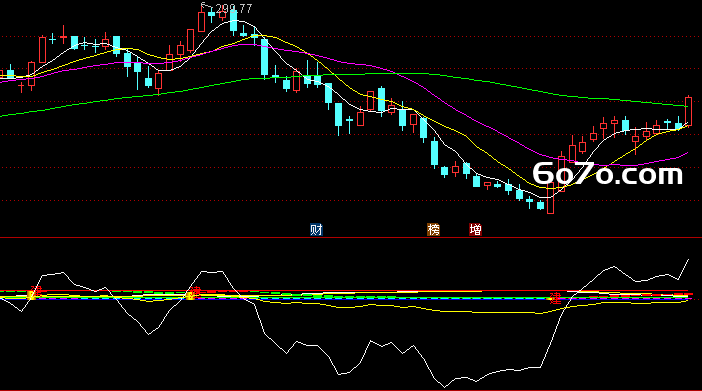Click the red 增 shareholding increase icon

click(x=475, y=230)
